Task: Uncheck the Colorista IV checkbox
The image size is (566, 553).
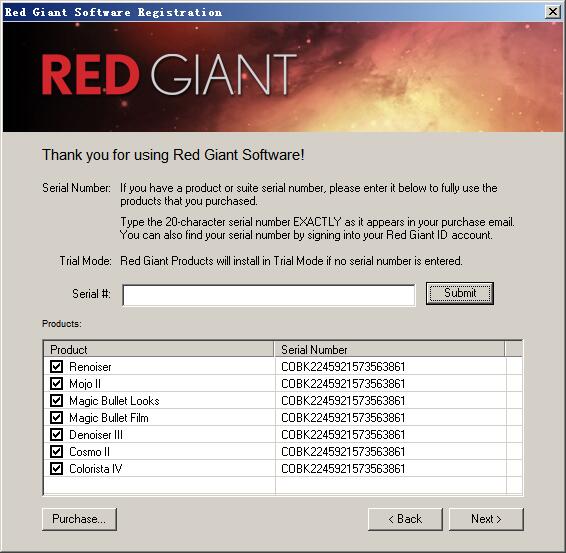Action: click(x=56, y=468)
